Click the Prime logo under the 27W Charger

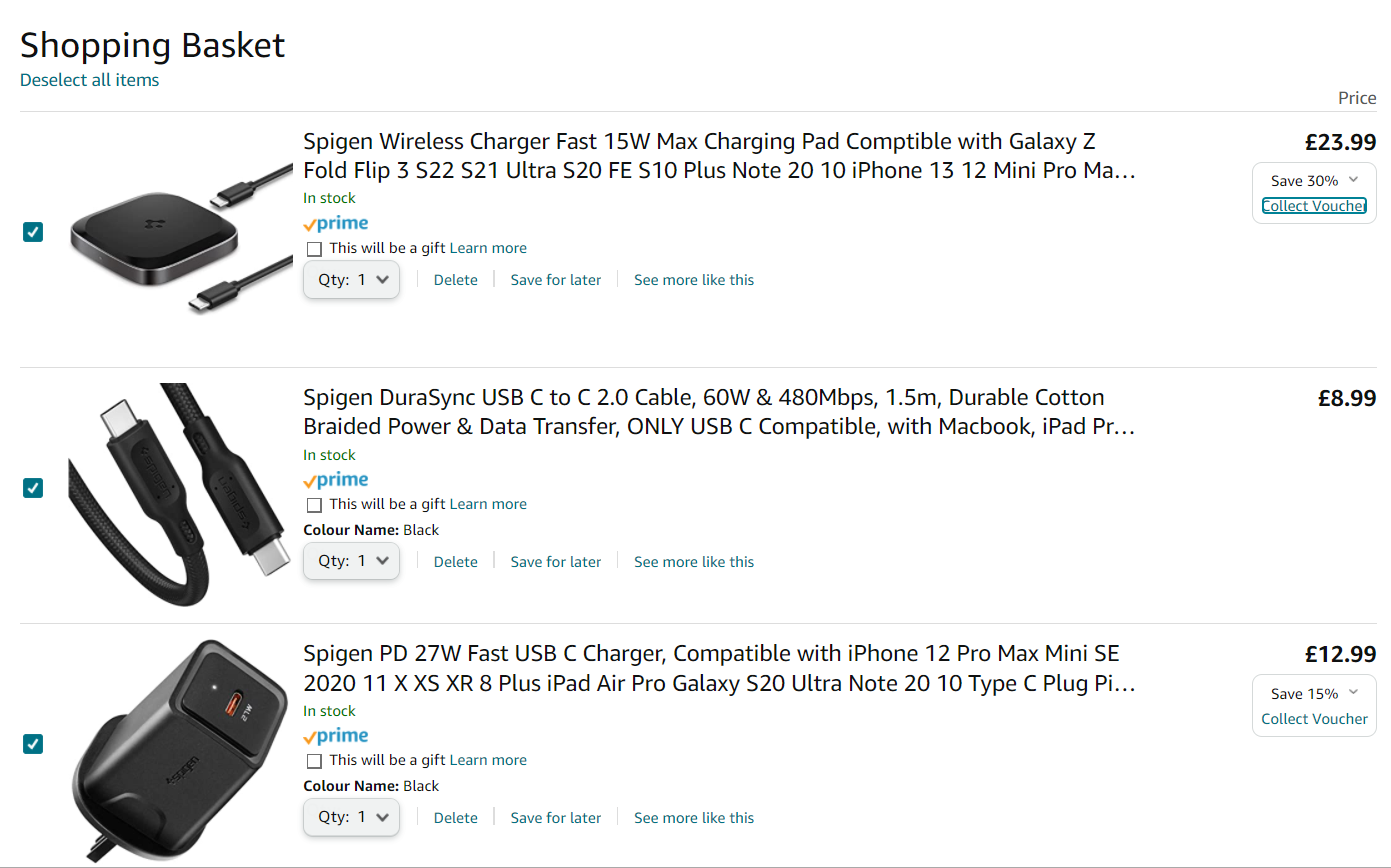click(336, 735)
